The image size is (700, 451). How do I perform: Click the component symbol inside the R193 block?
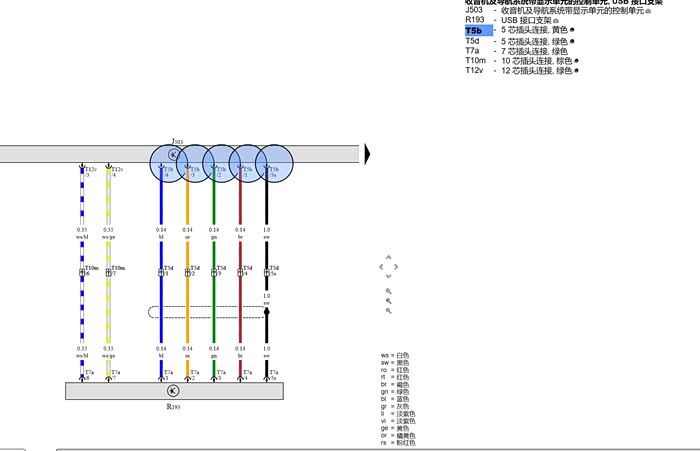tap(173, 391)
